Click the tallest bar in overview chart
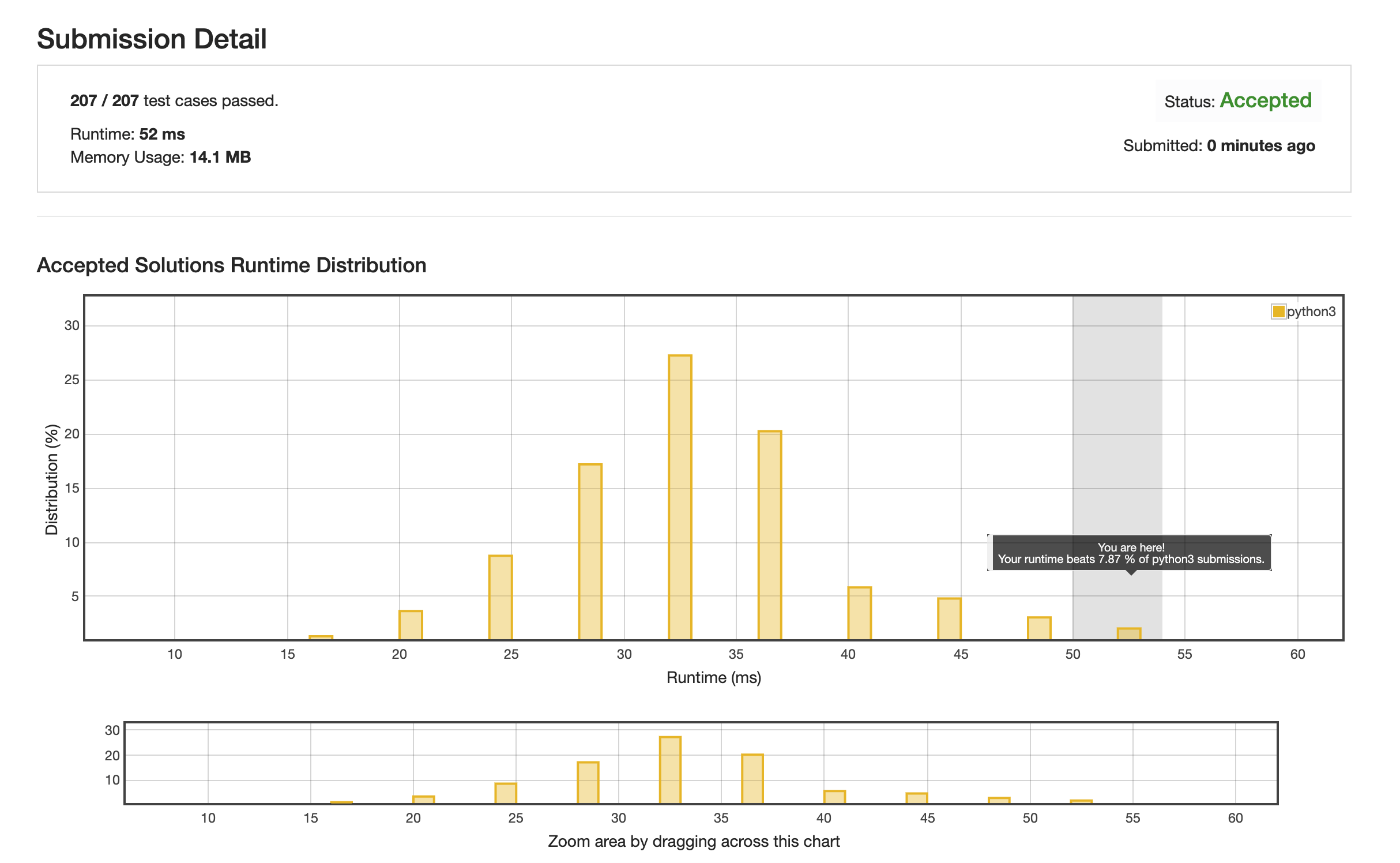This screenshot has height=863, width=1400. (670, 770)
